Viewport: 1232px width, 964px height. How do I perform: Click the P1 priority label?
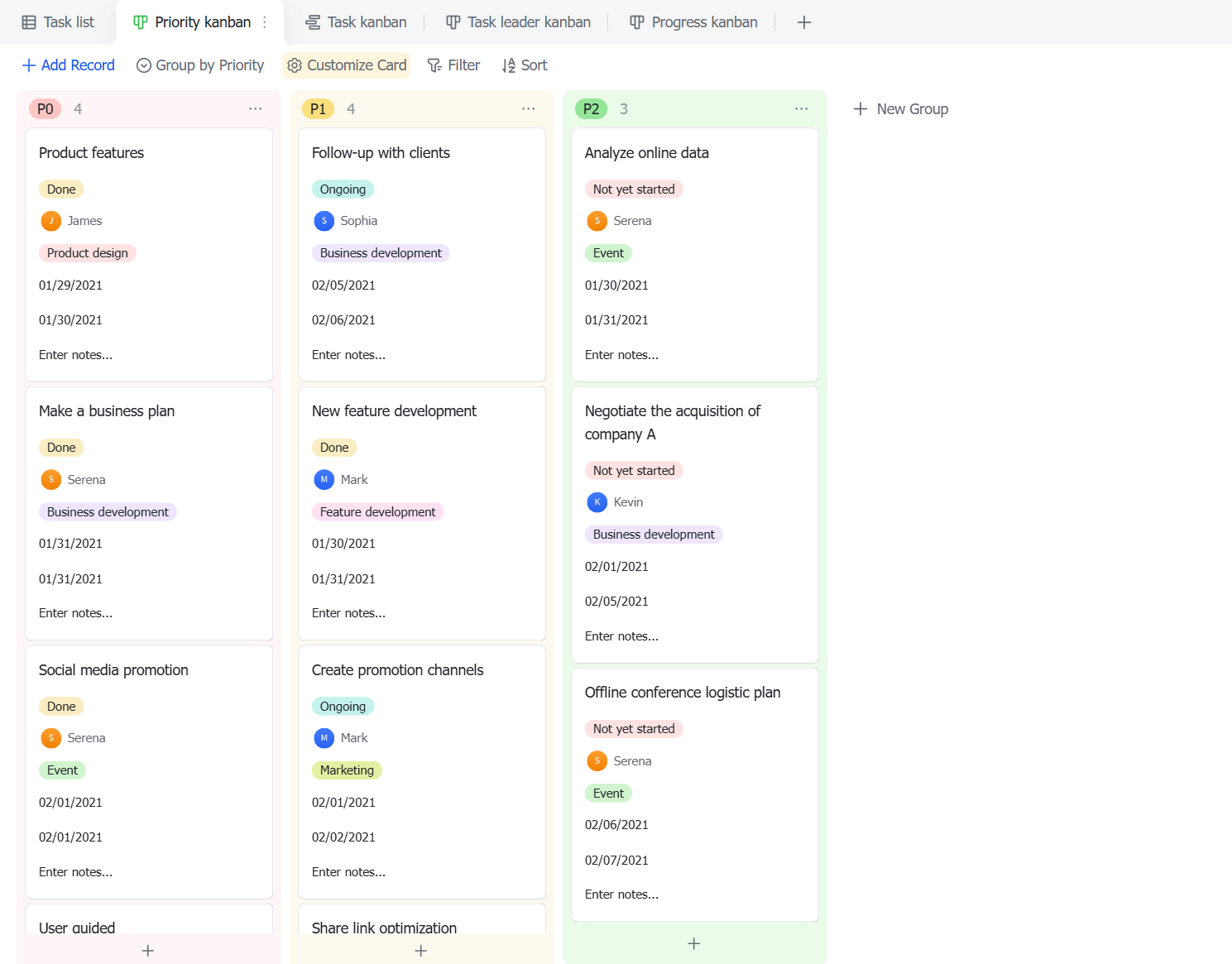click(318, 109)
